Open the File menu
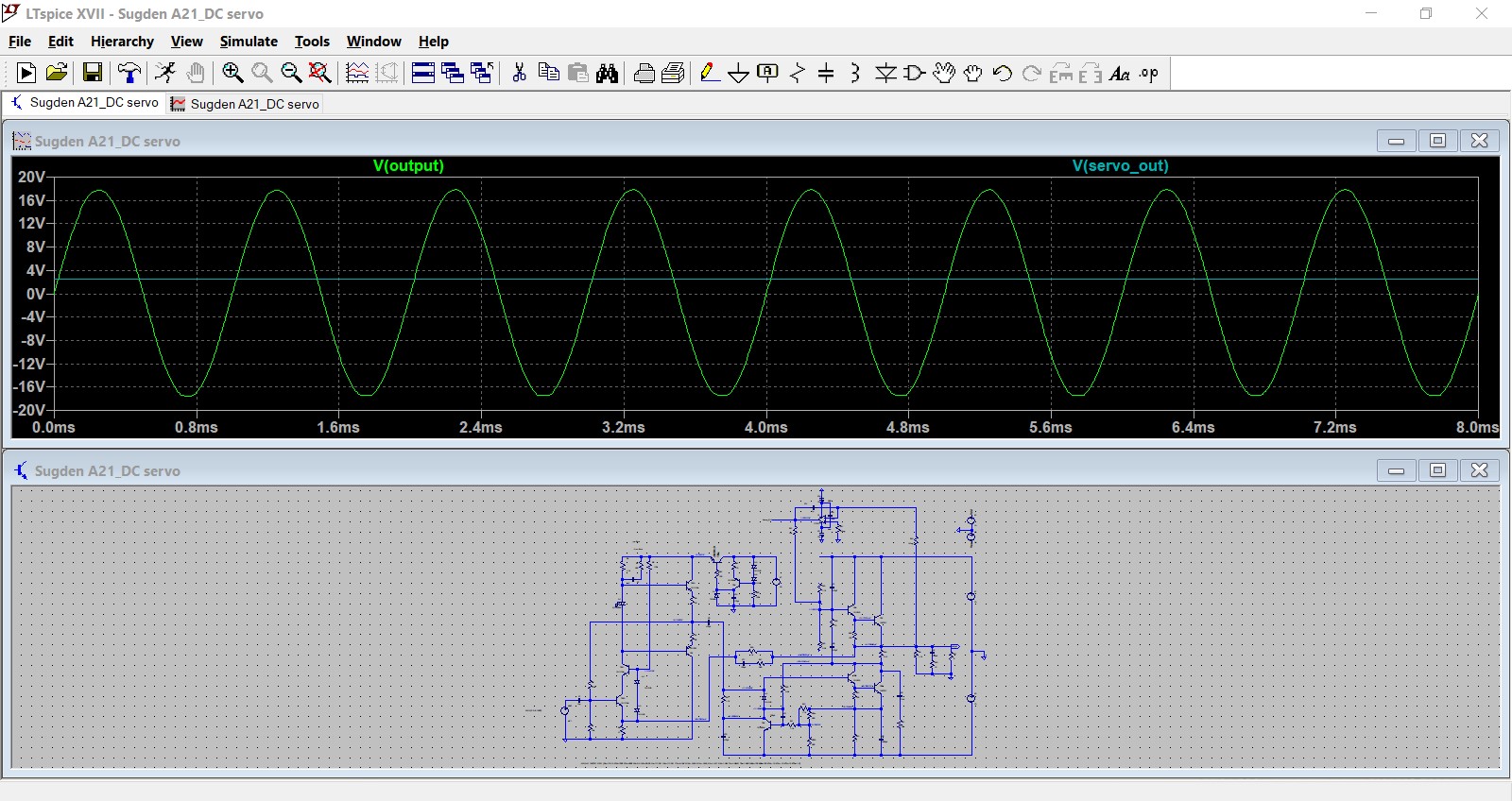The image size is (1512, 801). 20,42
